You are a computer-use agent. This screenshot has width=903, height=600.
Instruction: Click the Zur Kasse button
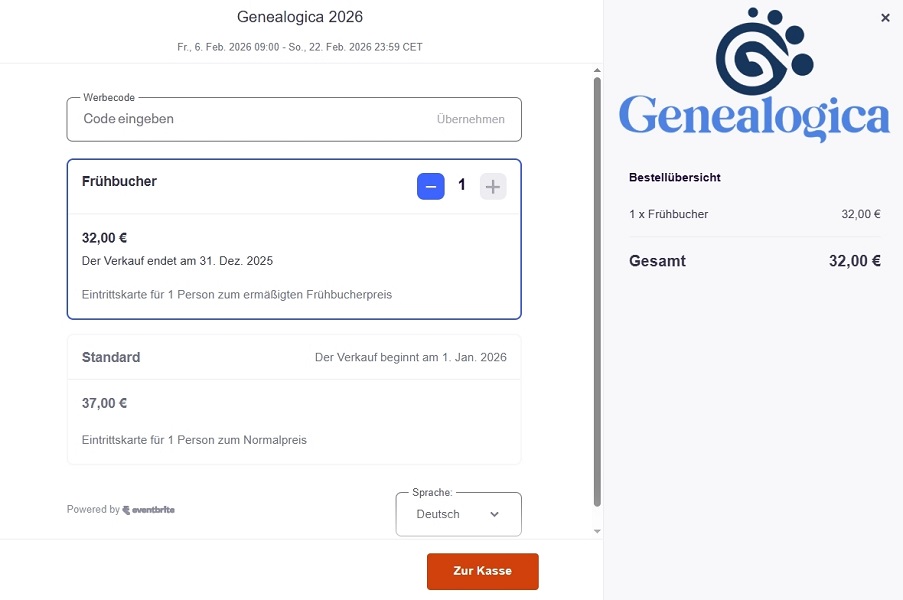pyautogui.click(x=482, y=571)
